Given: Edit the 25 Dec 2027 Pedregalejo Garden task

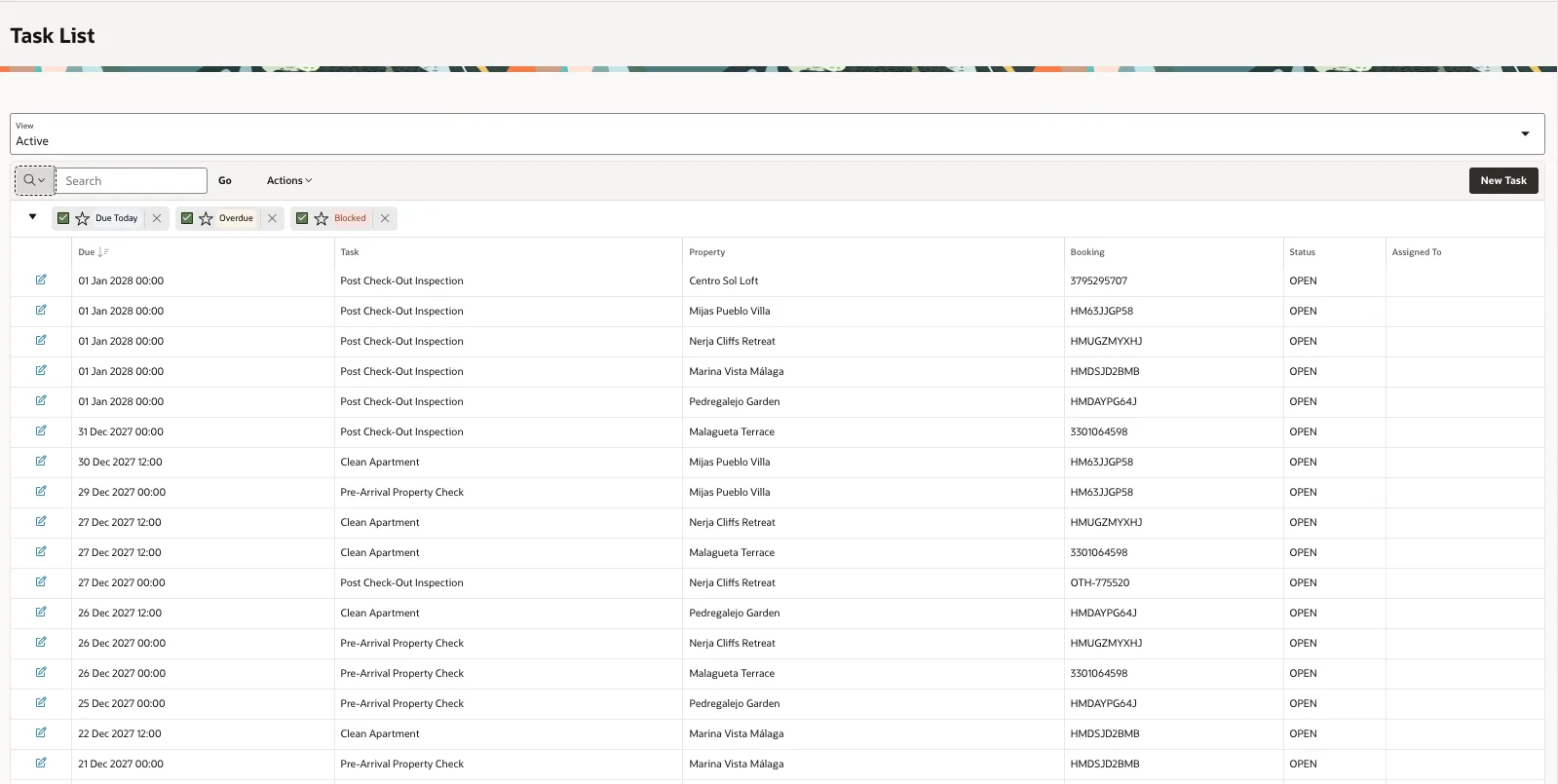Looking at the screenshot, I should [41, 703].
